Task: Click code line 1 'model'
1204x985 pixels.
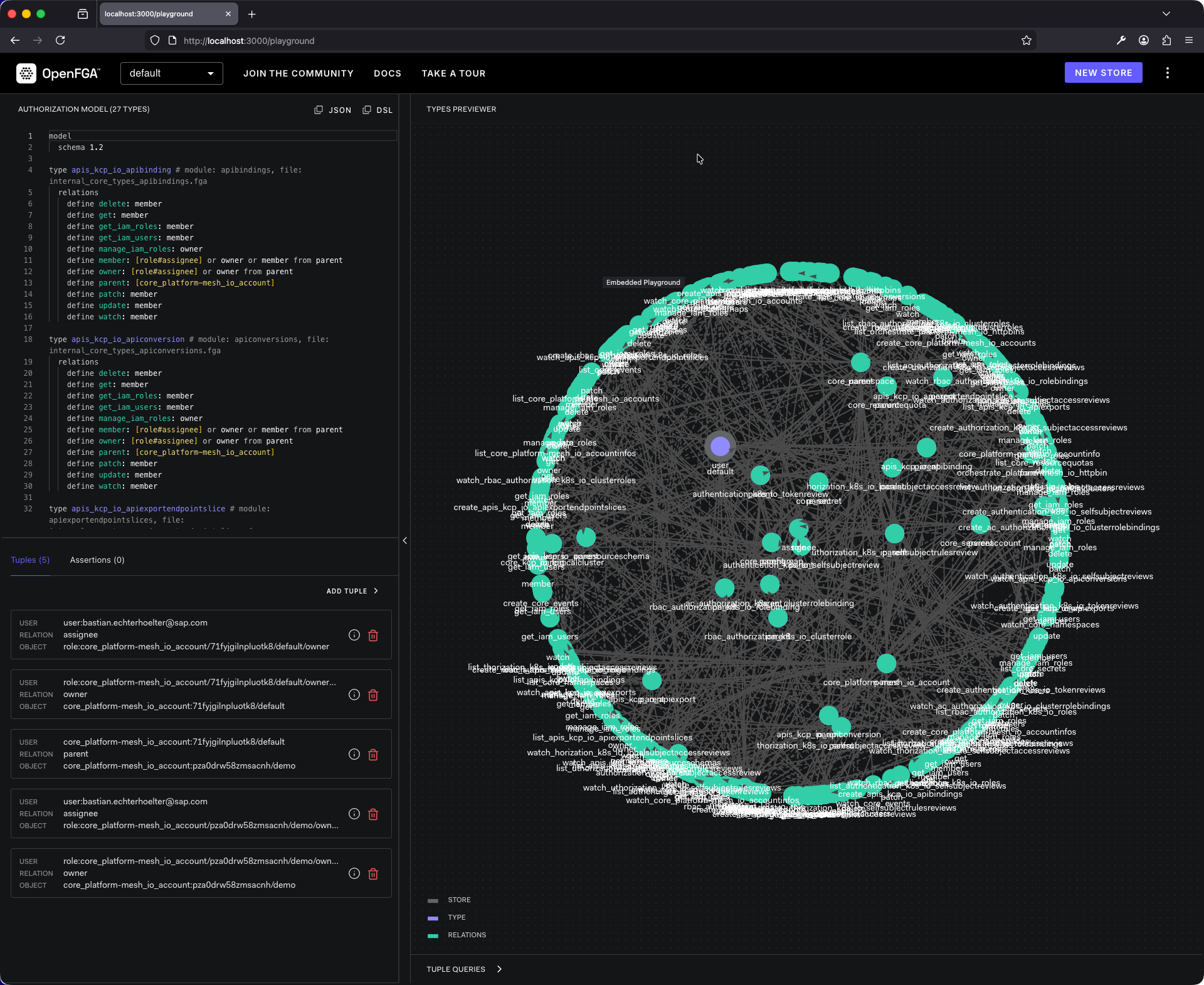Action: (x=60, y=136)
